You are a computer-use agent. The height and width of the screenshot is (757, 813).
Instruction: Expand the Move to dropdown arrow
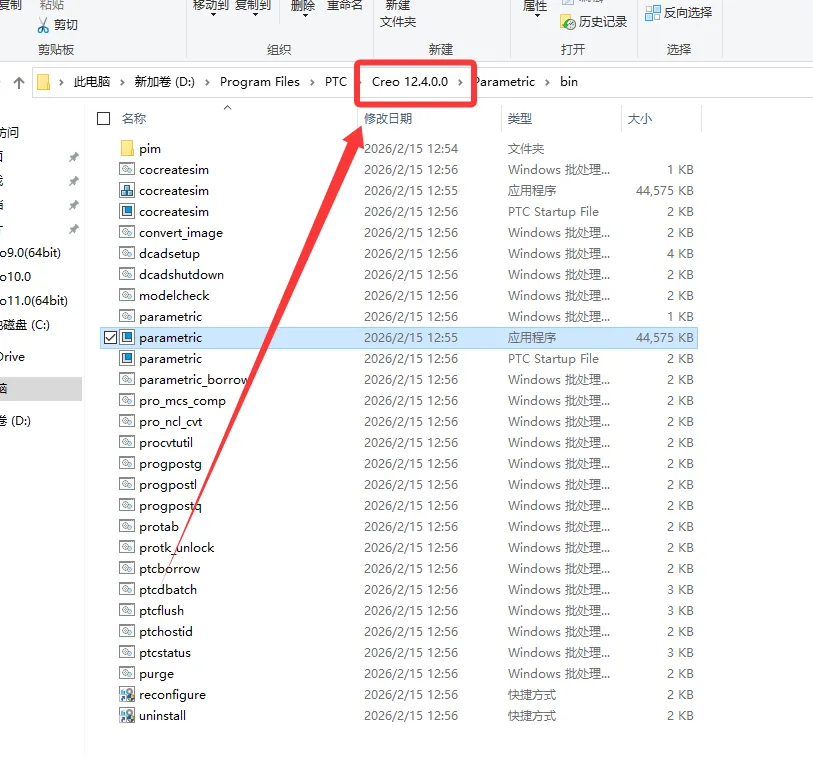pyautogui.click(x=213, y=15)
